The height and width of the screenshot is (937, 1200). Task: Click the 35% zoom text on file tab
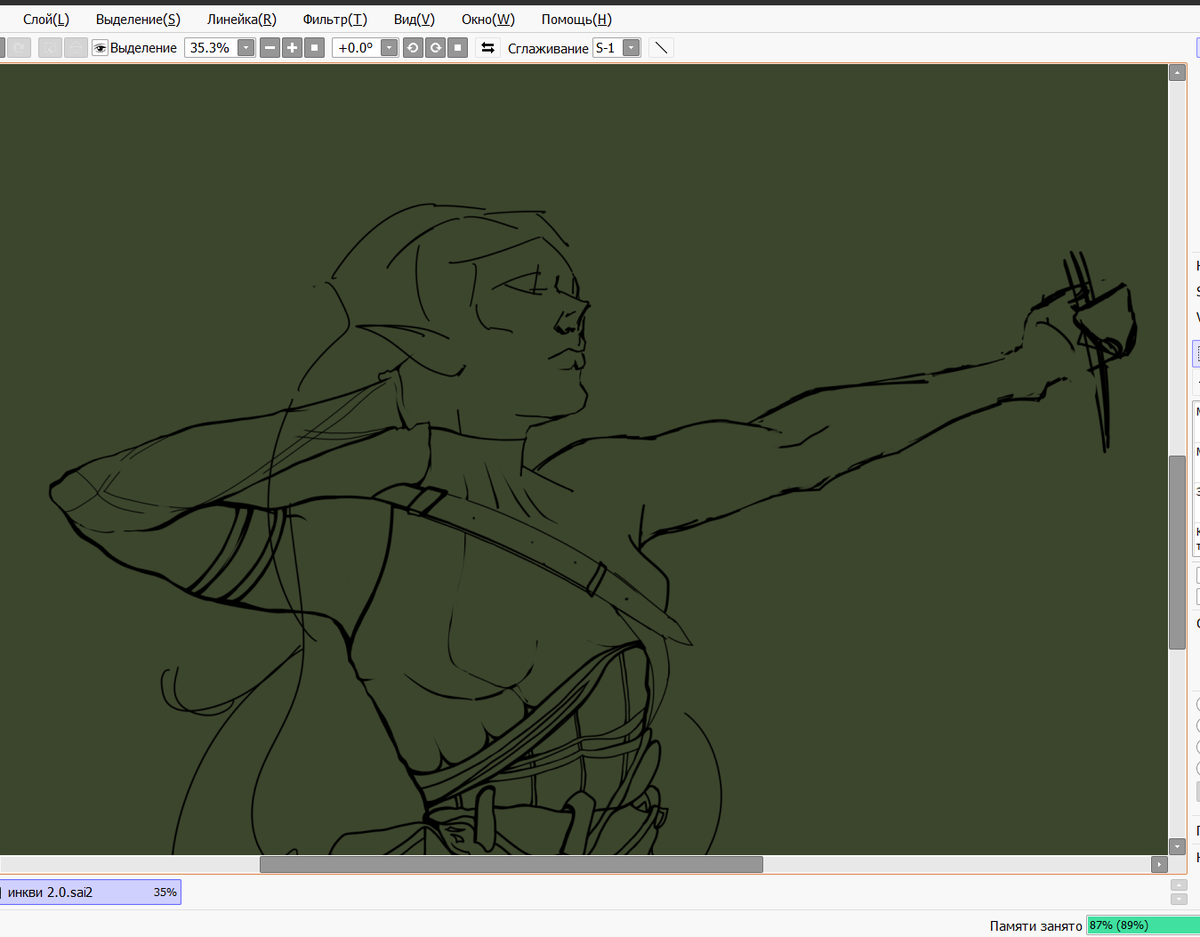point(165,892)
